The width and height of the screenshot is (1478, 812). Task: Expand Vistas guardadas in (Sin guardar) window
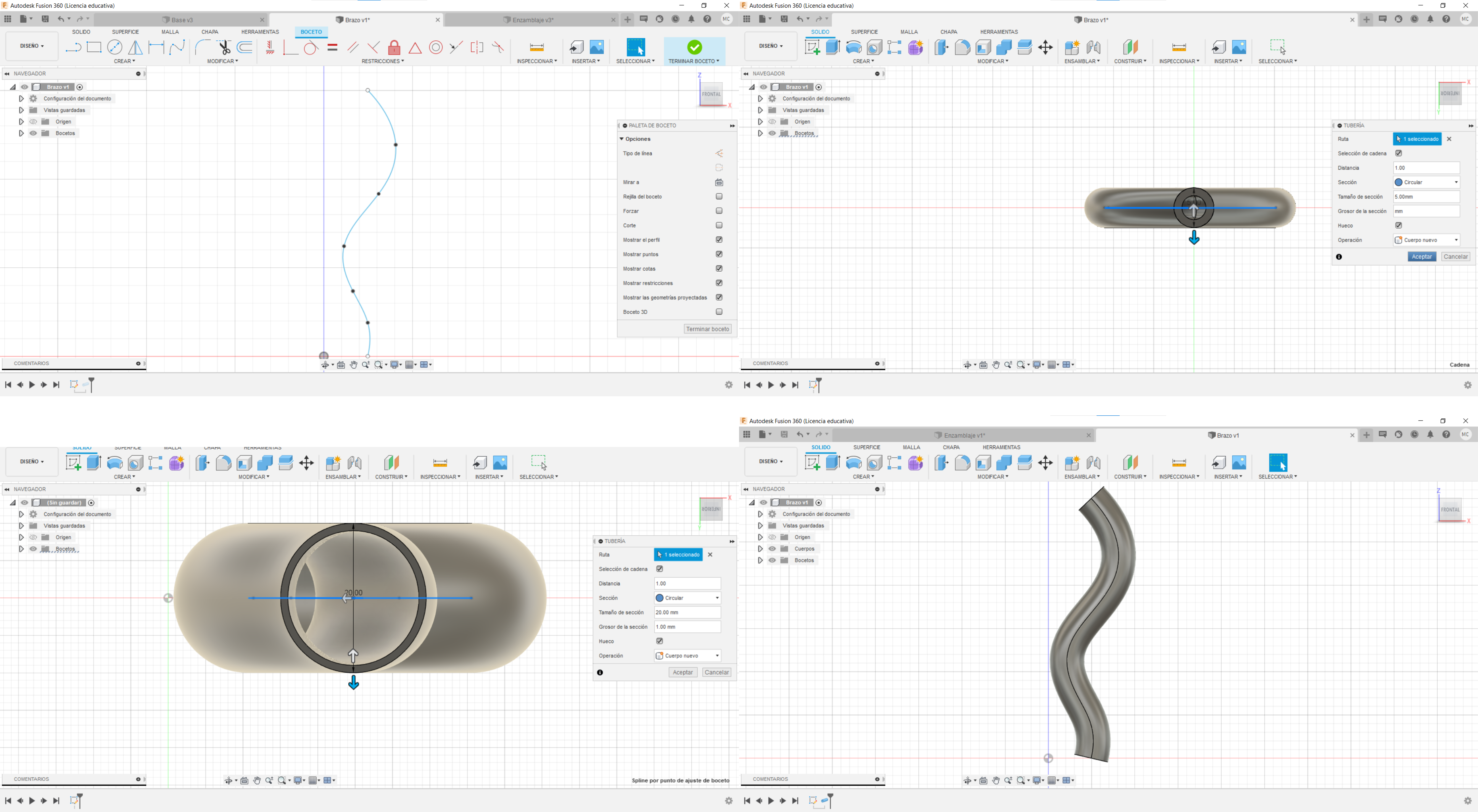pyautogui.click(x=21, y=526)
